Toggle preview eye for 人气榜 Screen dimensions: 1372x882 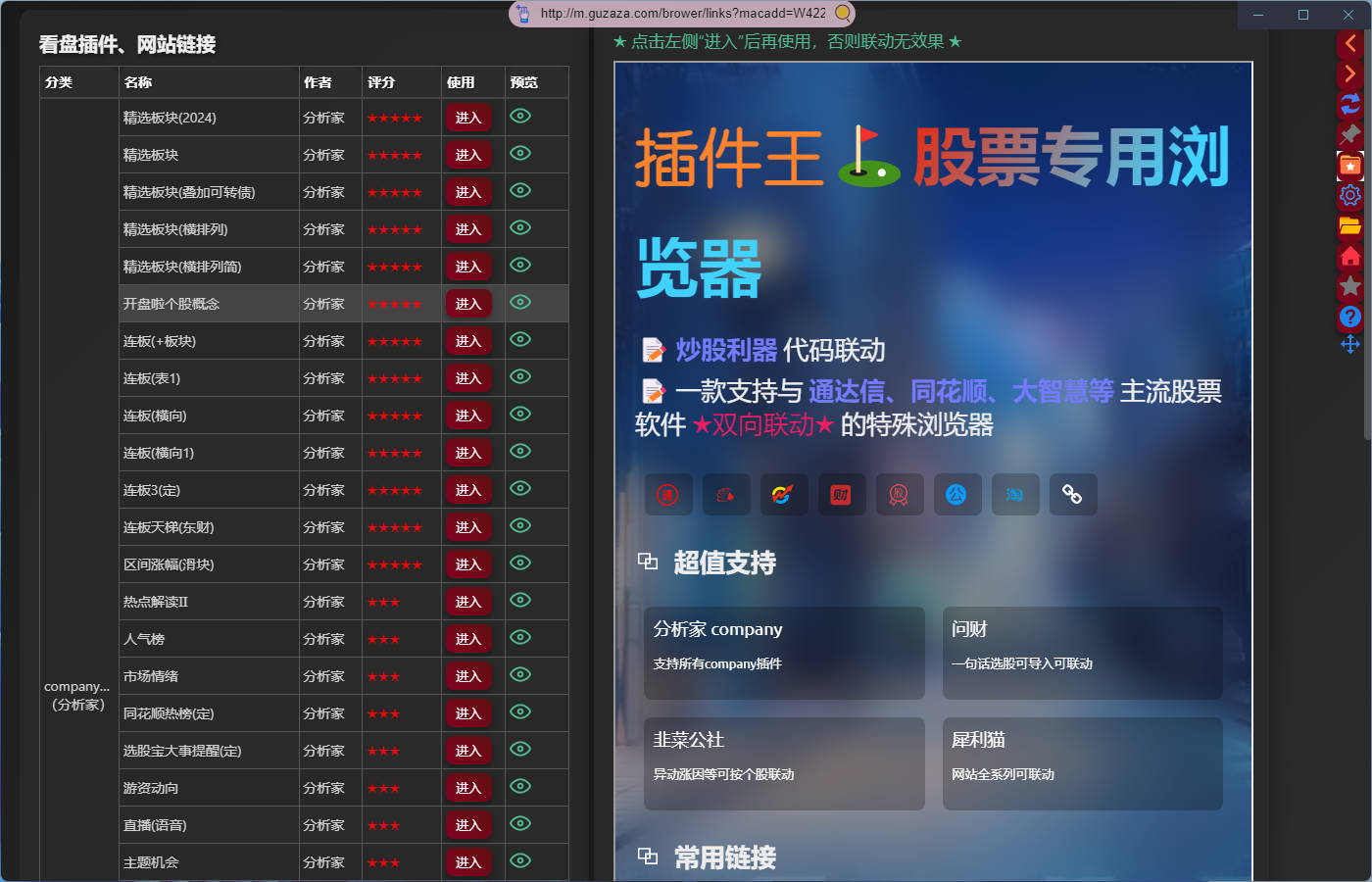tap(520, 638)
